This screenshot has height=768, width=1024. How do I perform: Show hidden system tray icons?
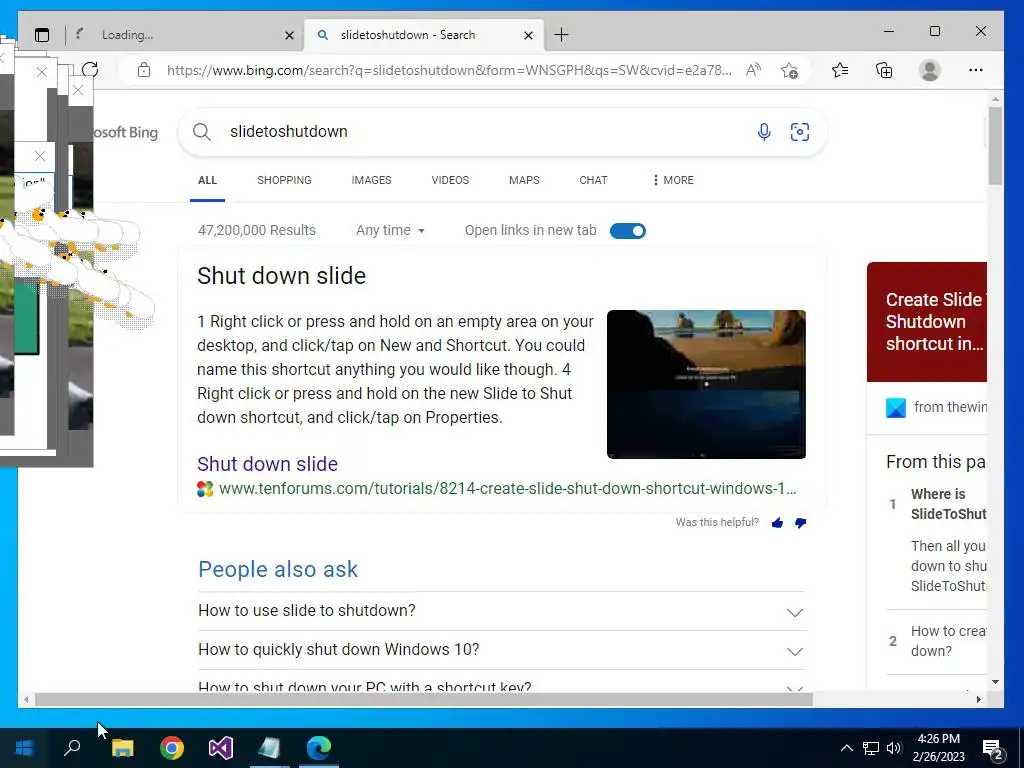point(846,748)
